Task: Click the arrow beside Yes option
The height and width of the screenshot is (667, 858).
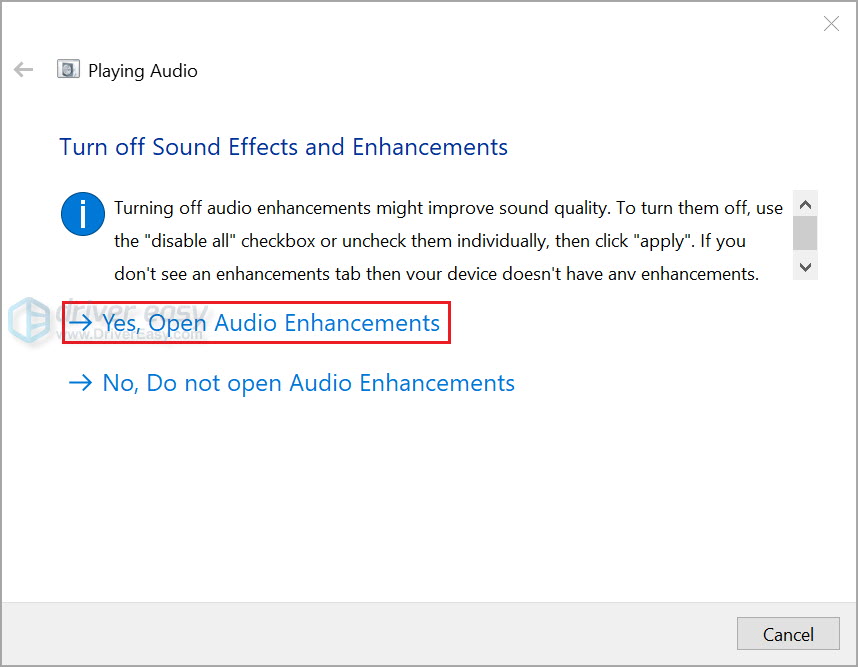Action: (81, 323)
